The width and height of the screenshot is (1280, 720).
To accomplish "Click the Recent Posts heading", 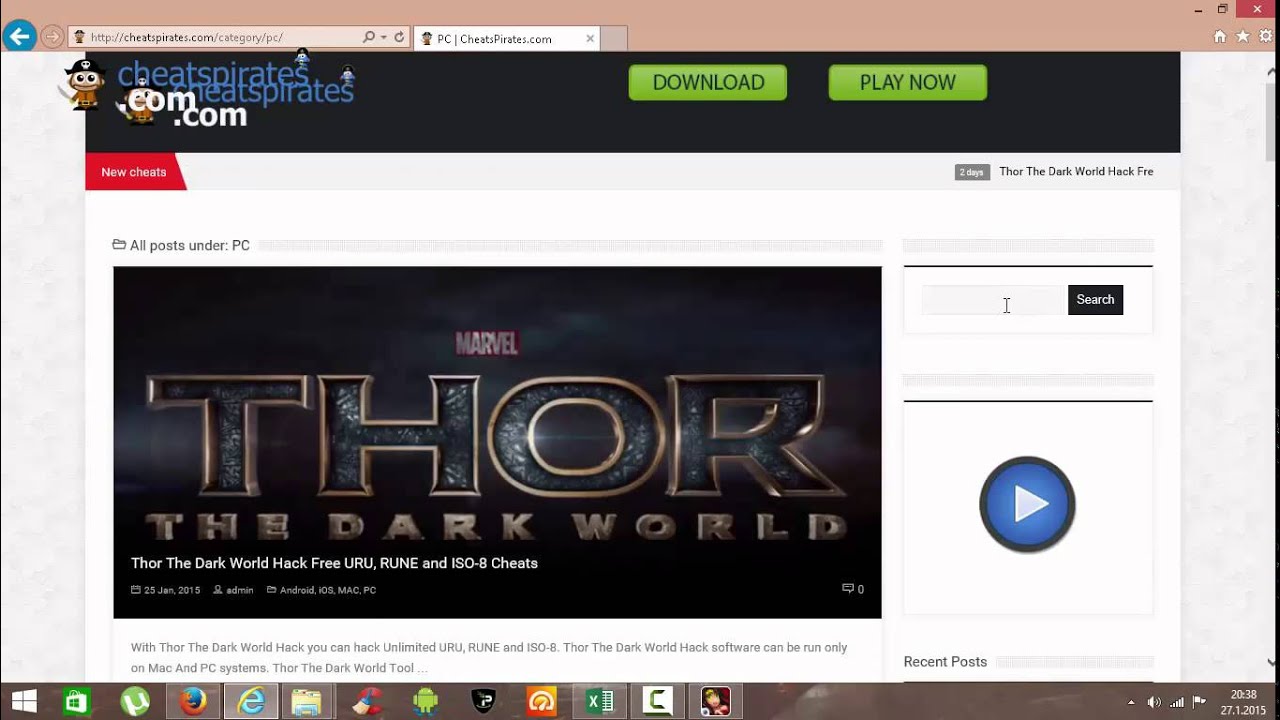I will (x=945, y=662).
